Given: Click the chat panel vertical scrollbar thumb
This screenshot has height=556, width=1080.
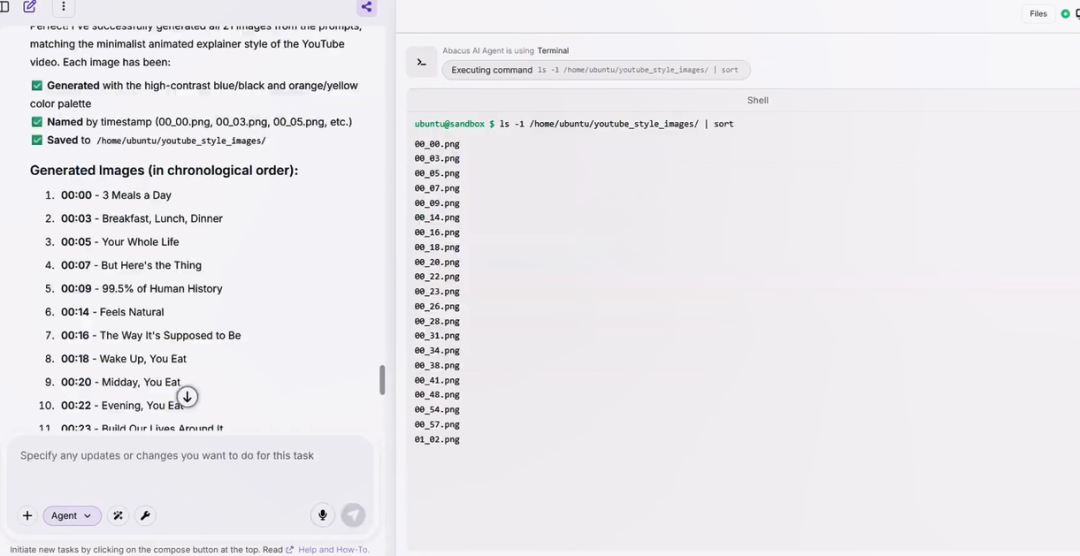Looking at the screenshot, I should click(x=382, y=380).
